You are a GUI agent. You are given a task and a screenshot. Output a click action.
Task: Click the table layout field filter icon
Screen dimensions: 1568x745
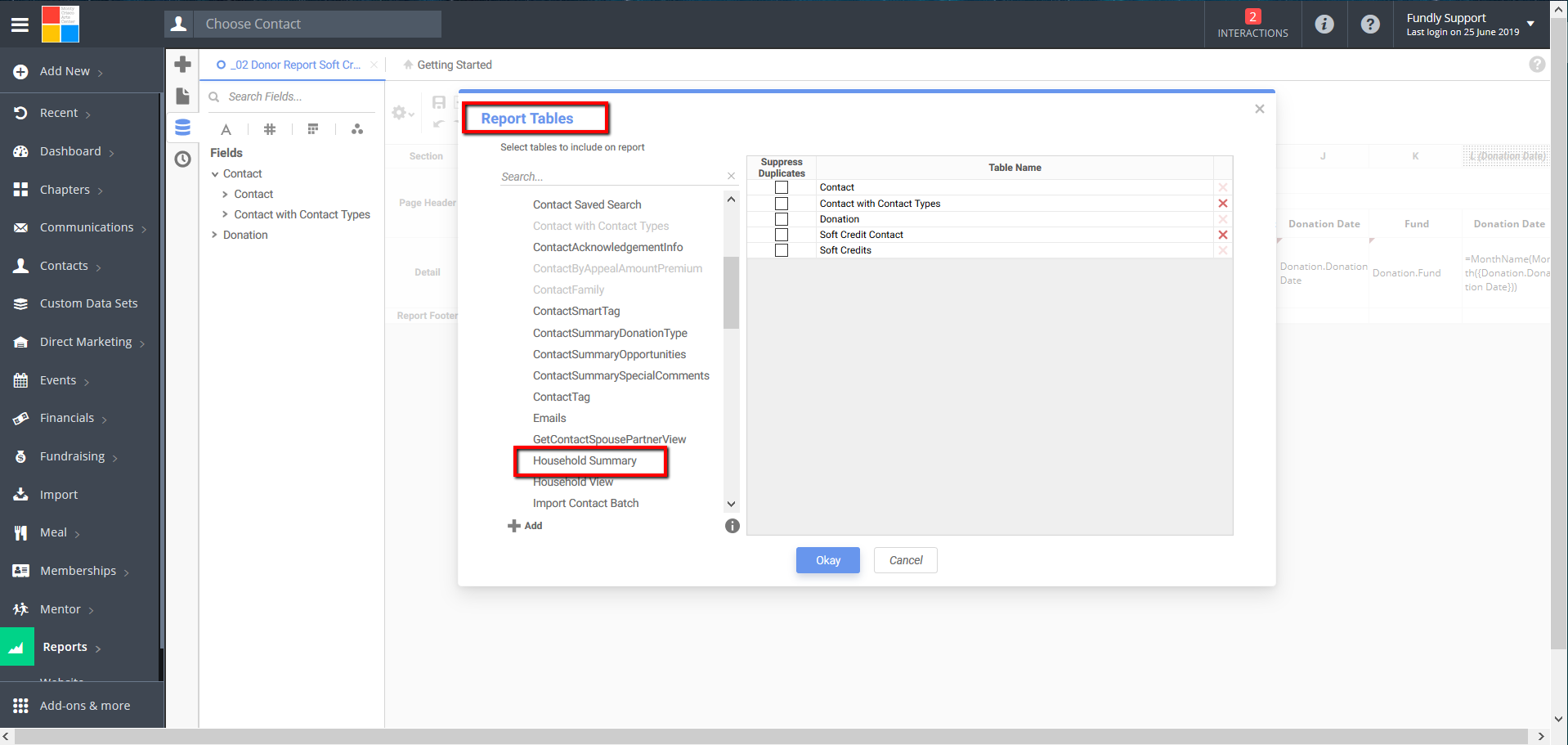313,129
